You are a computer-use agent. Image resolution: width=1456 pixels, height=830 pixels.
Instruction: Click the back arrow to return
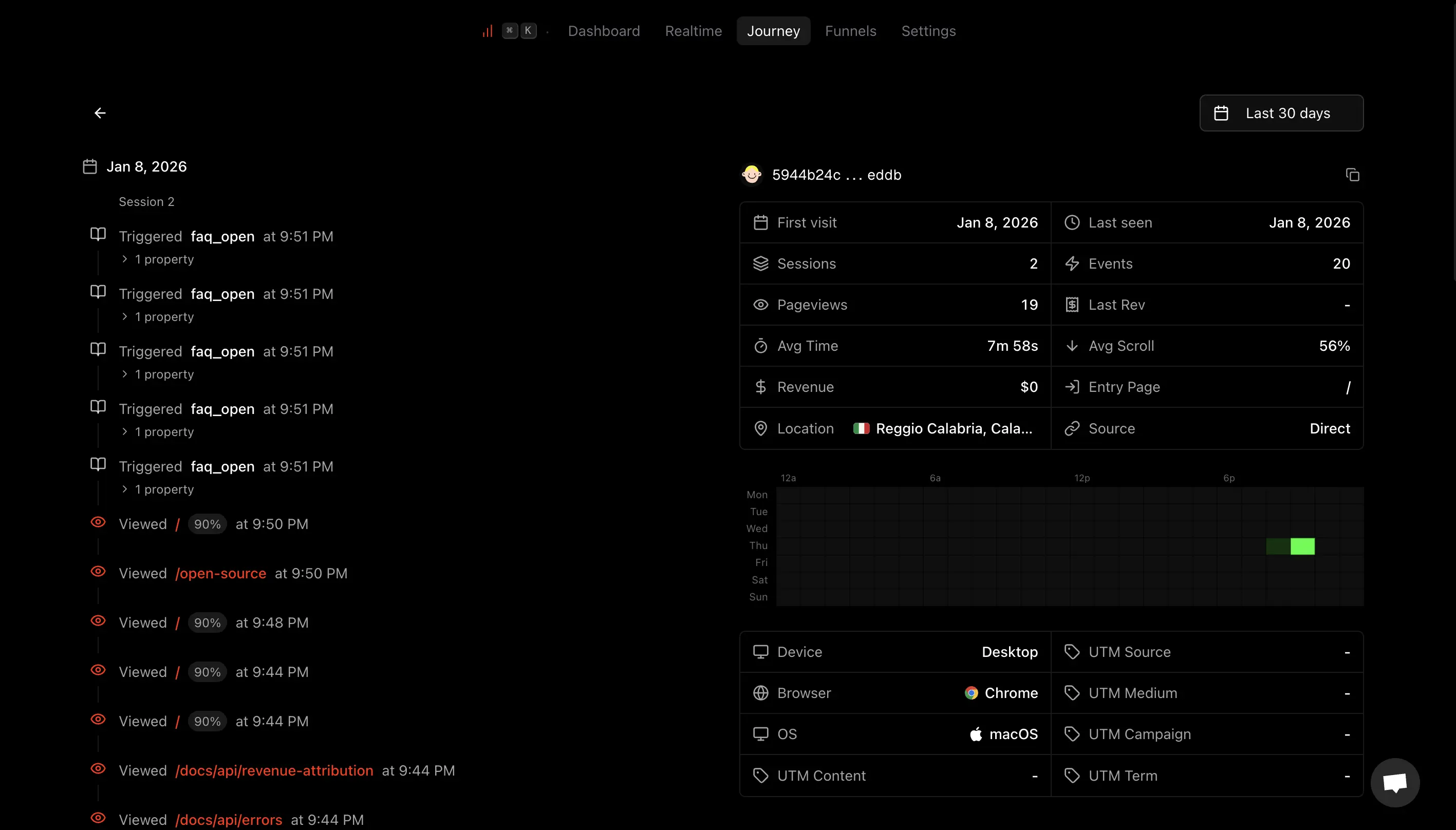tap(100, 113)
